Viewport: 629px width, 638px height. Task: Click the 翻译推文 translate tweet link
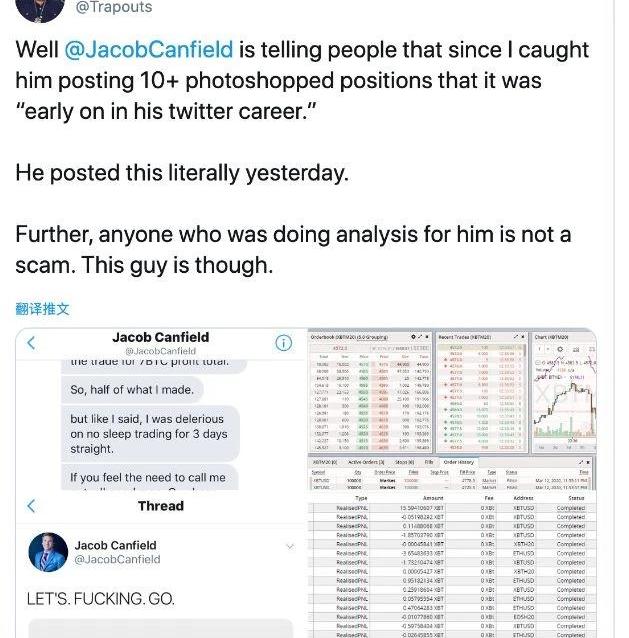[42, 309]
